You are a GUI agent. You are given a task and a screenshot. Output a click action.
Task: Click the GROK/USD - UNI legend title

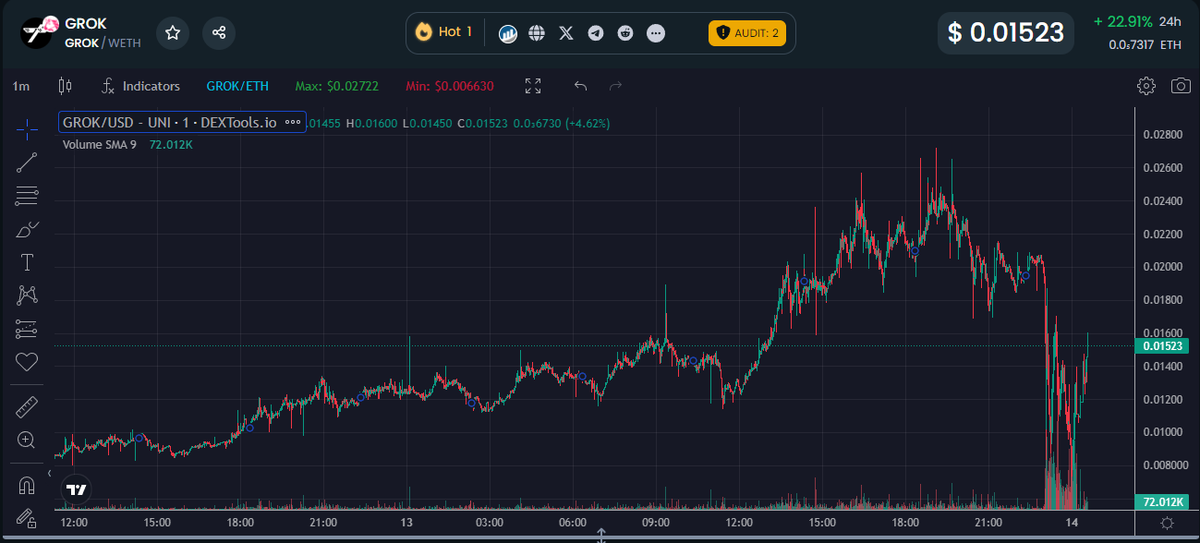pos(169,123)
